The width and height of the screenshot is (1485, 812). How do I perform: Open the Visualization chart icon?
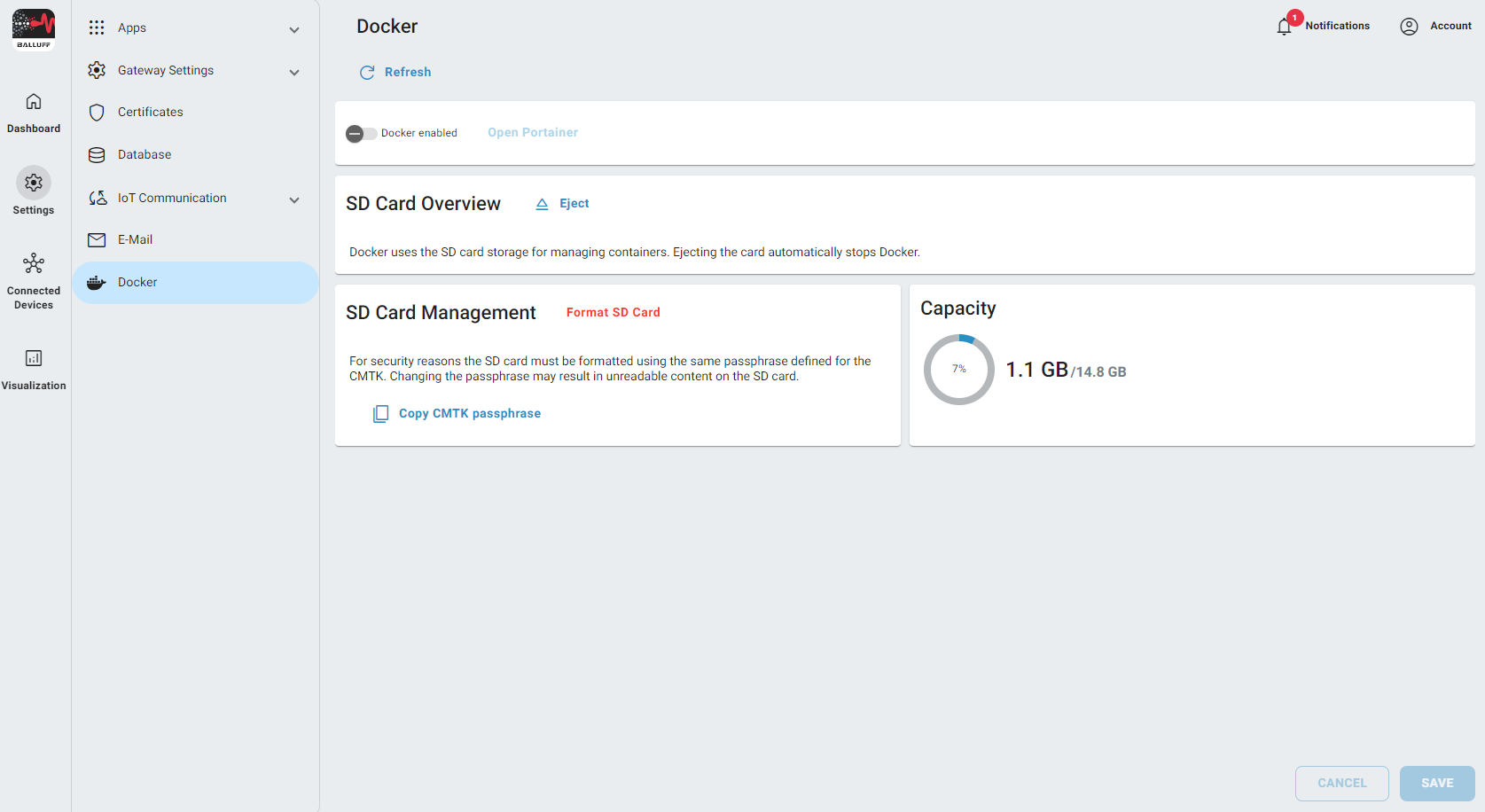(x=34, y=358)
